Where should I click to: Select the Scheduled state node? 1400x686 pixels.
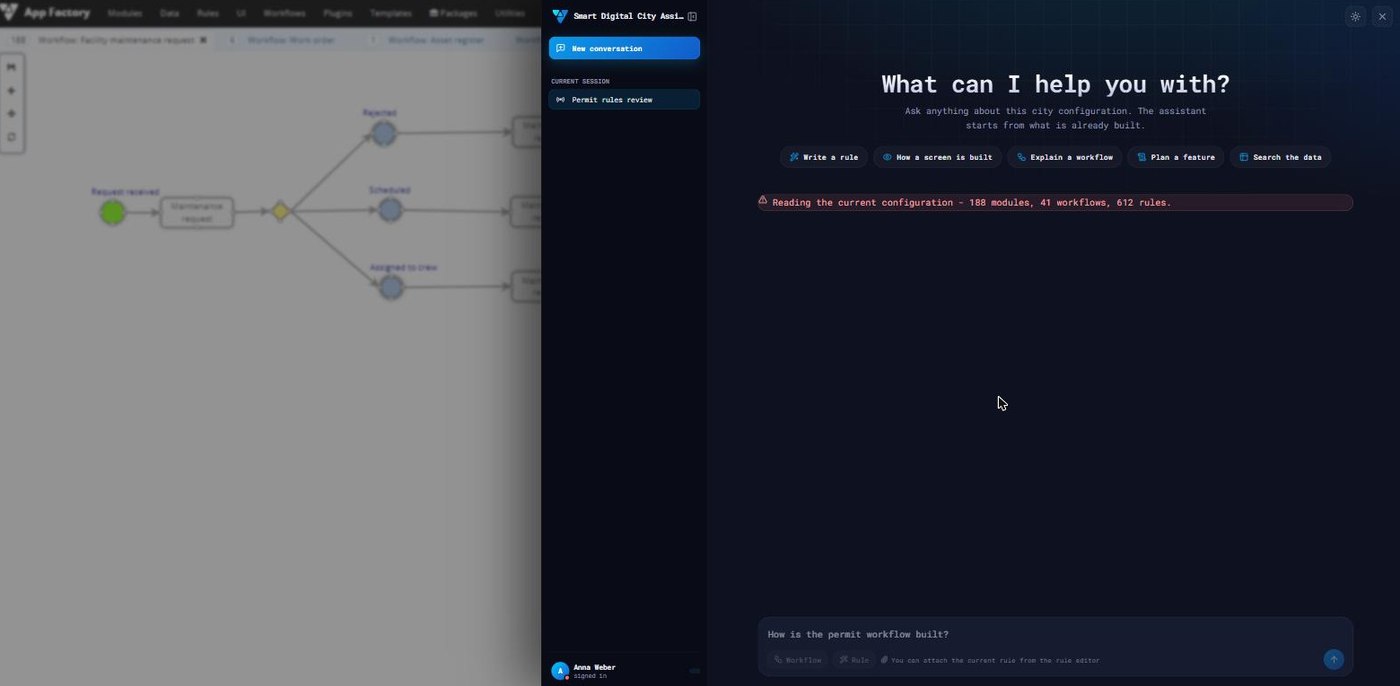[x=390, y=210]
